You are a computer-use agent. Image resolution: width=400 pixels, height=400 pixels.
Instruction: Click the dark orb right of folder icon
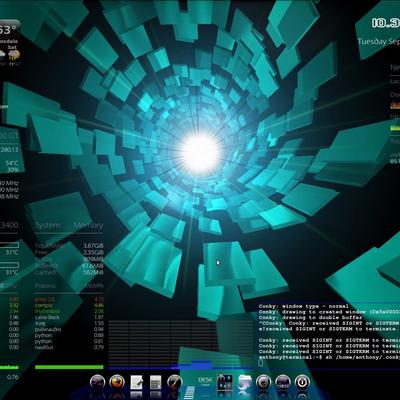click(263, 382)
